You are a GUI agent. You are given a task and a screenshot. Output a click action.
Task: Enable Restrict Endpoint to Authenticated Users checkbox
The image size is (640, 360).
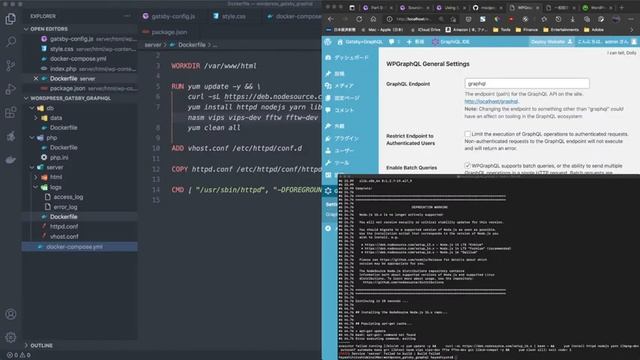[x=467, y=134]
